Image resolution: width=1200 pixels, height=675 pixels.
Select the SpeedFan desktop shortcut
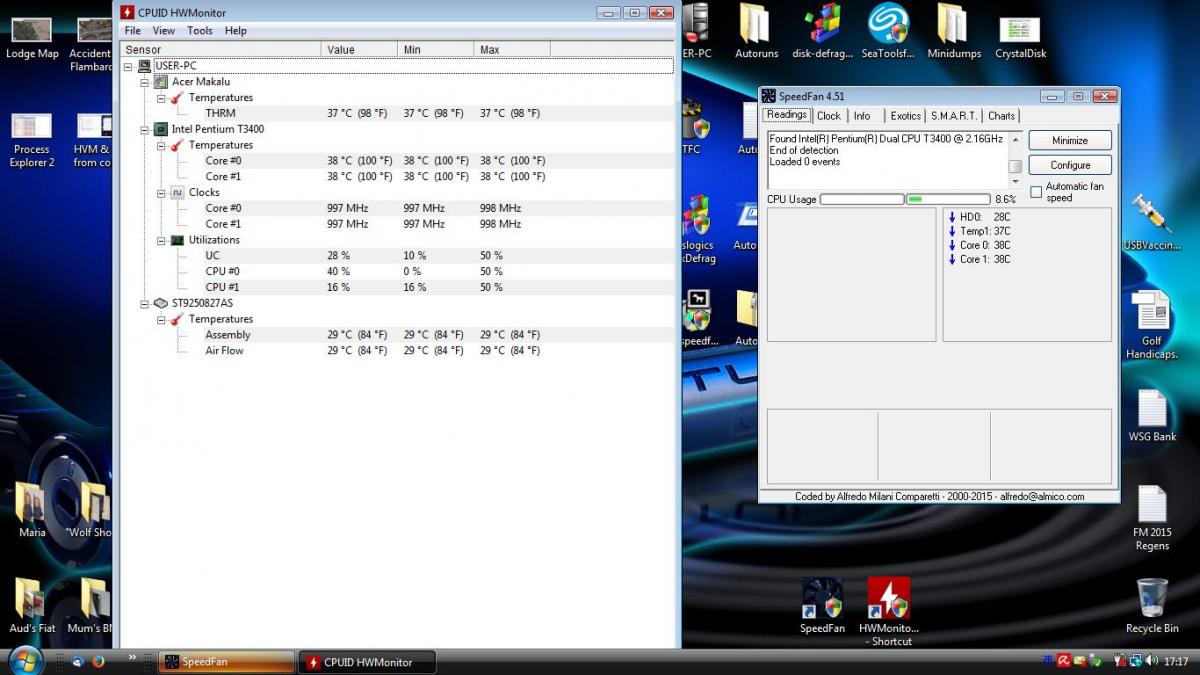pyautogui.click(x=822, y=606)
